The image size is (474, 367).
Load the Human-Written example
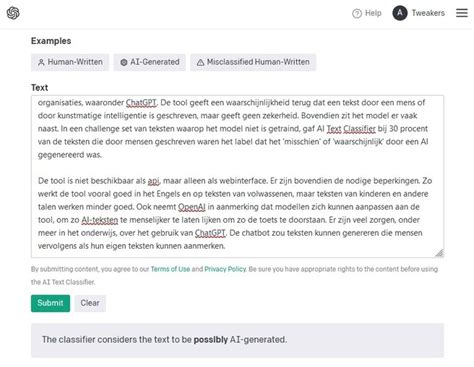coord(70,62)
